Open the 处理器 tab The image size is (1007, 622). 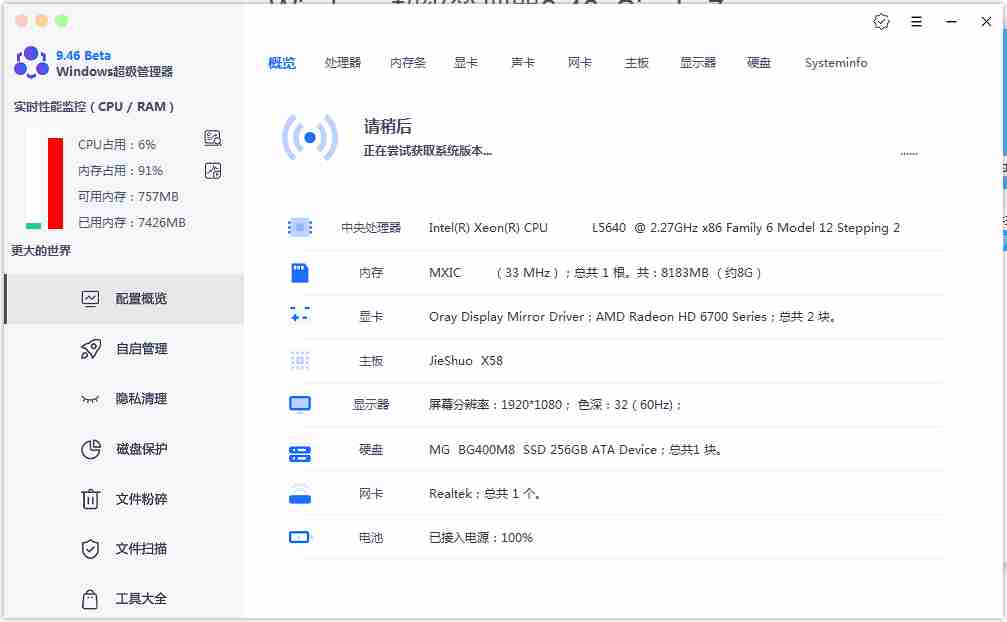tap(342, 63)
